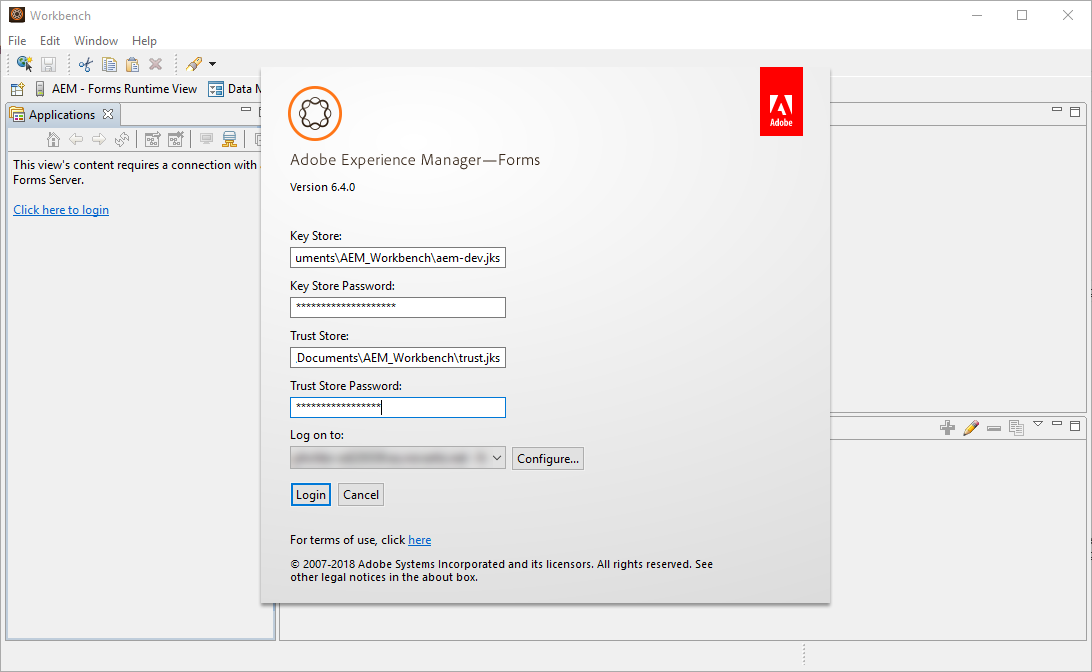Open the terms of use 'here' link
The width and height of the screenshot is (1092, 672).
(x=420, y=540)
